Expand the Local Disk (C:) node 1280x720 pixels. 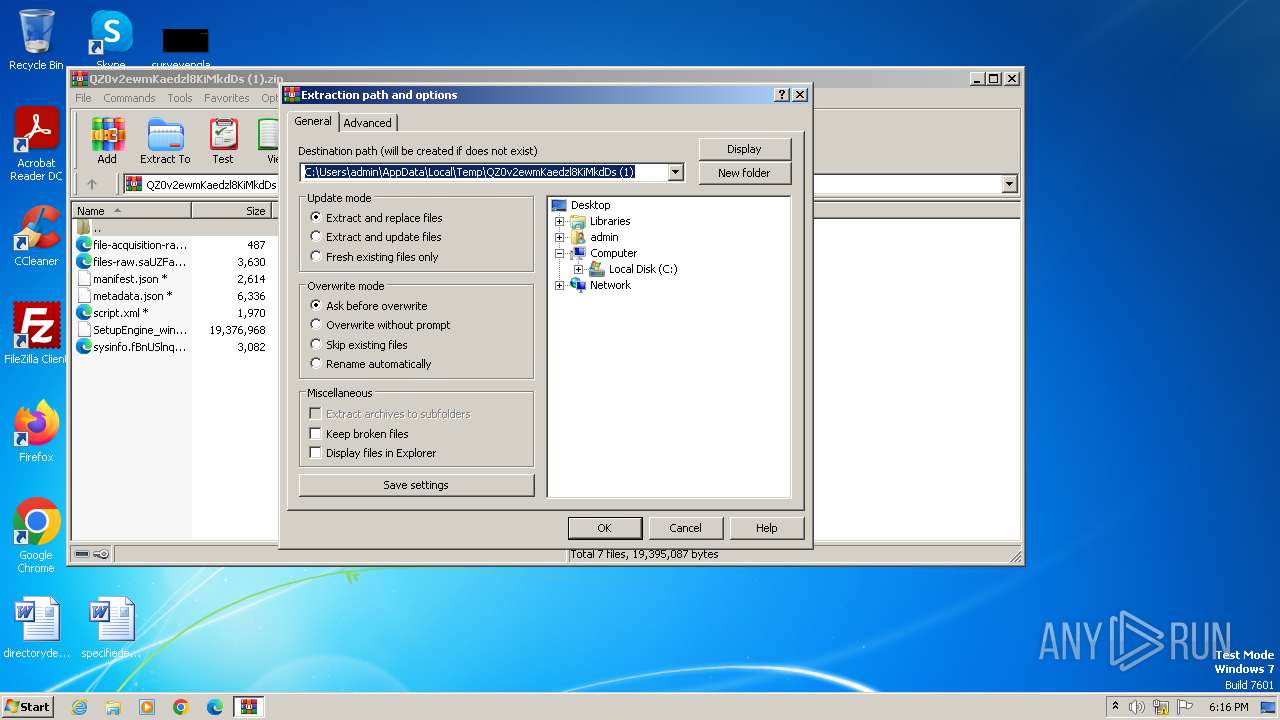point(578,269)
